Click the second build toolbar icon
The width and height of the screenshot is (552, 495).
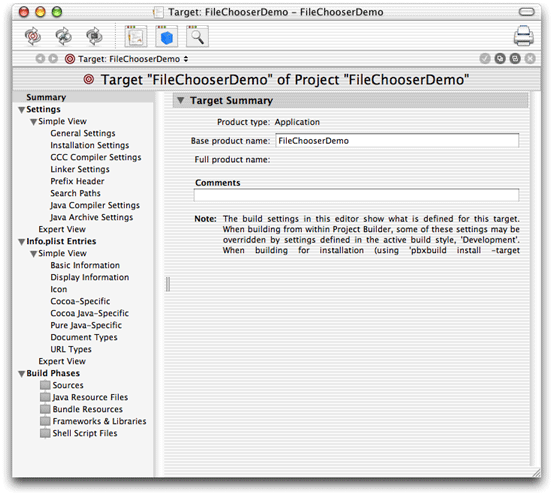click(64, 36)
